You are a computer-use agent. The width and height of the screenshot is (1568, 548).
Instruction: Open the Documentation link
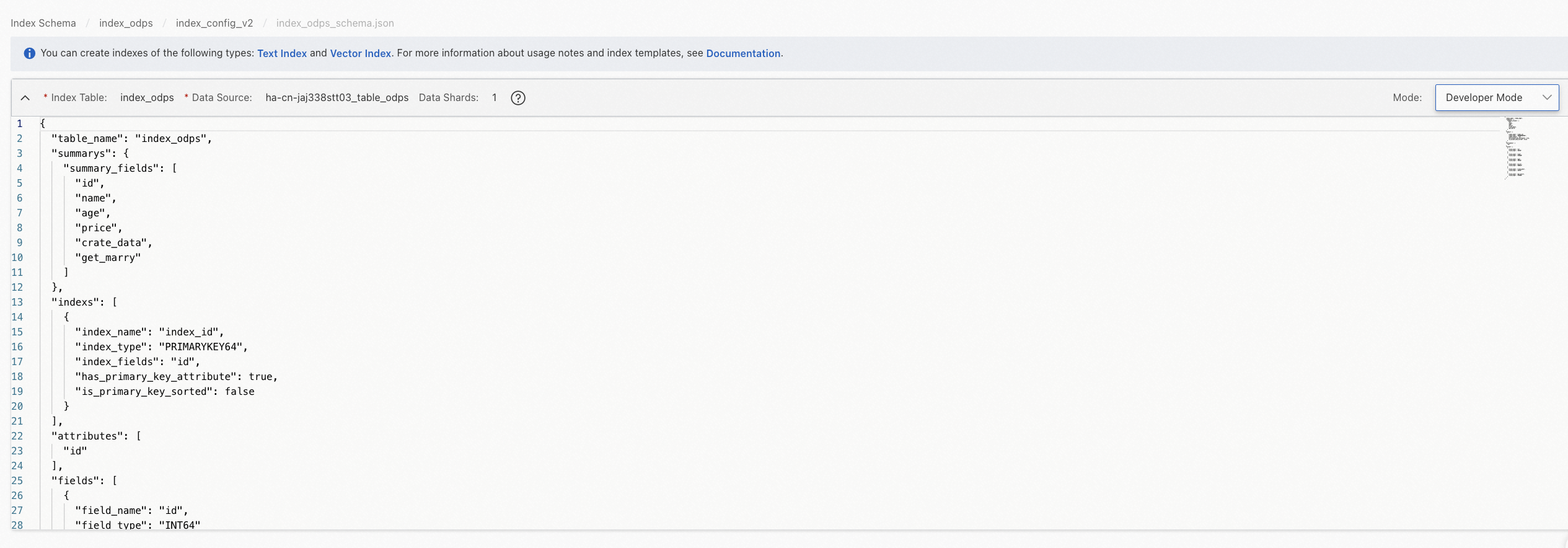point(743,53)
